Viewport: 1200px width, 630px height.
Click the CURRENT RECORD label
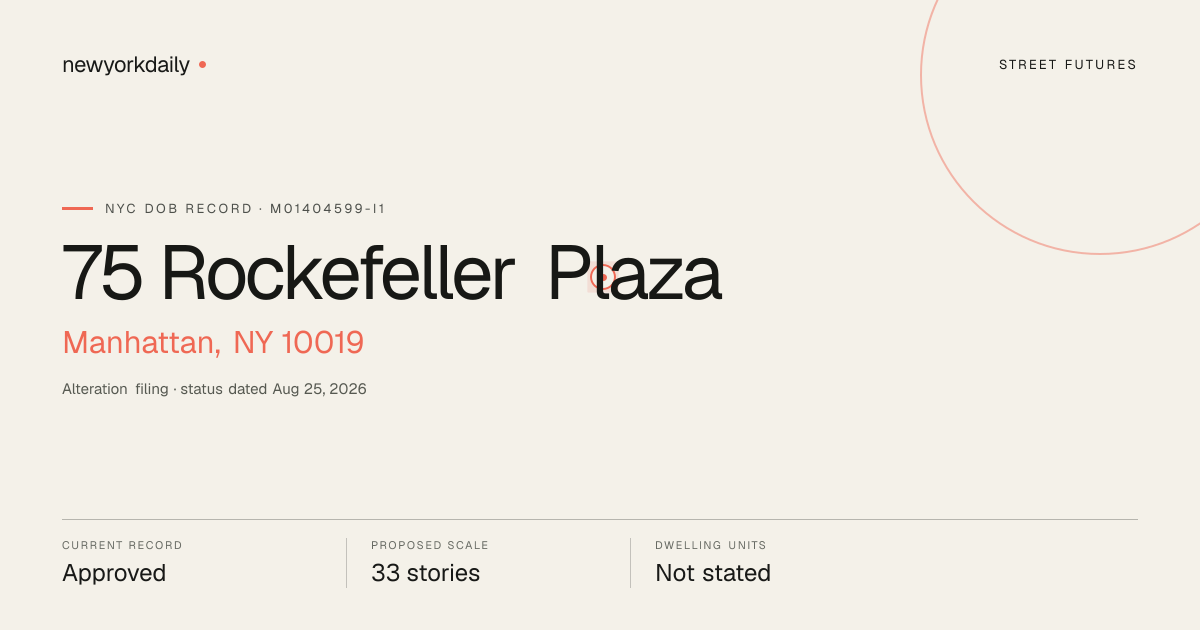pos(122,546)
